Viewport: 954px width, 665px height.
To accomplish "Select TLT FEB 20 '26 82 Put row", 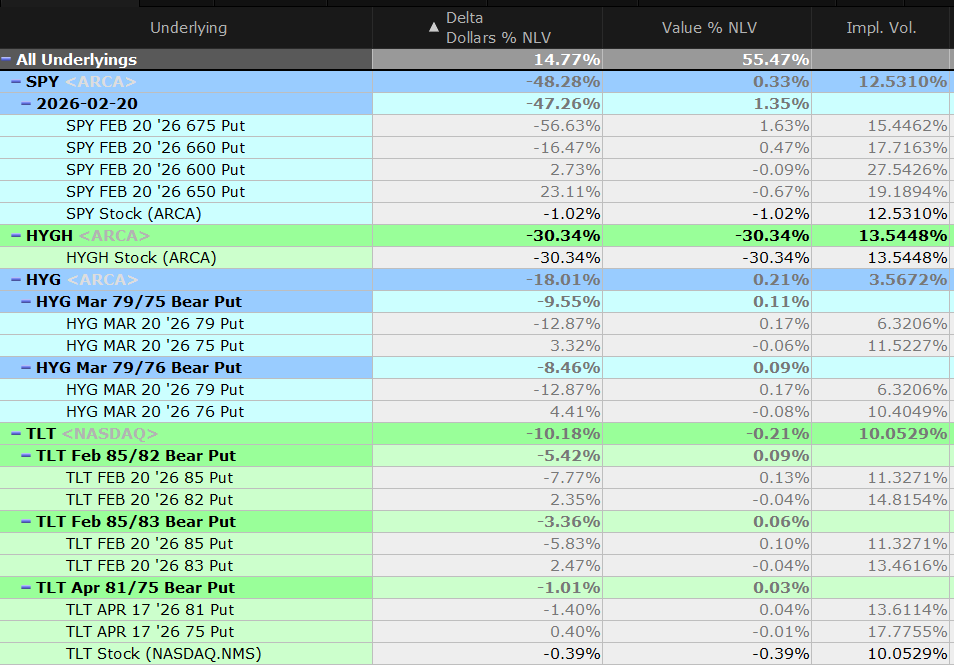I will 475,500.
